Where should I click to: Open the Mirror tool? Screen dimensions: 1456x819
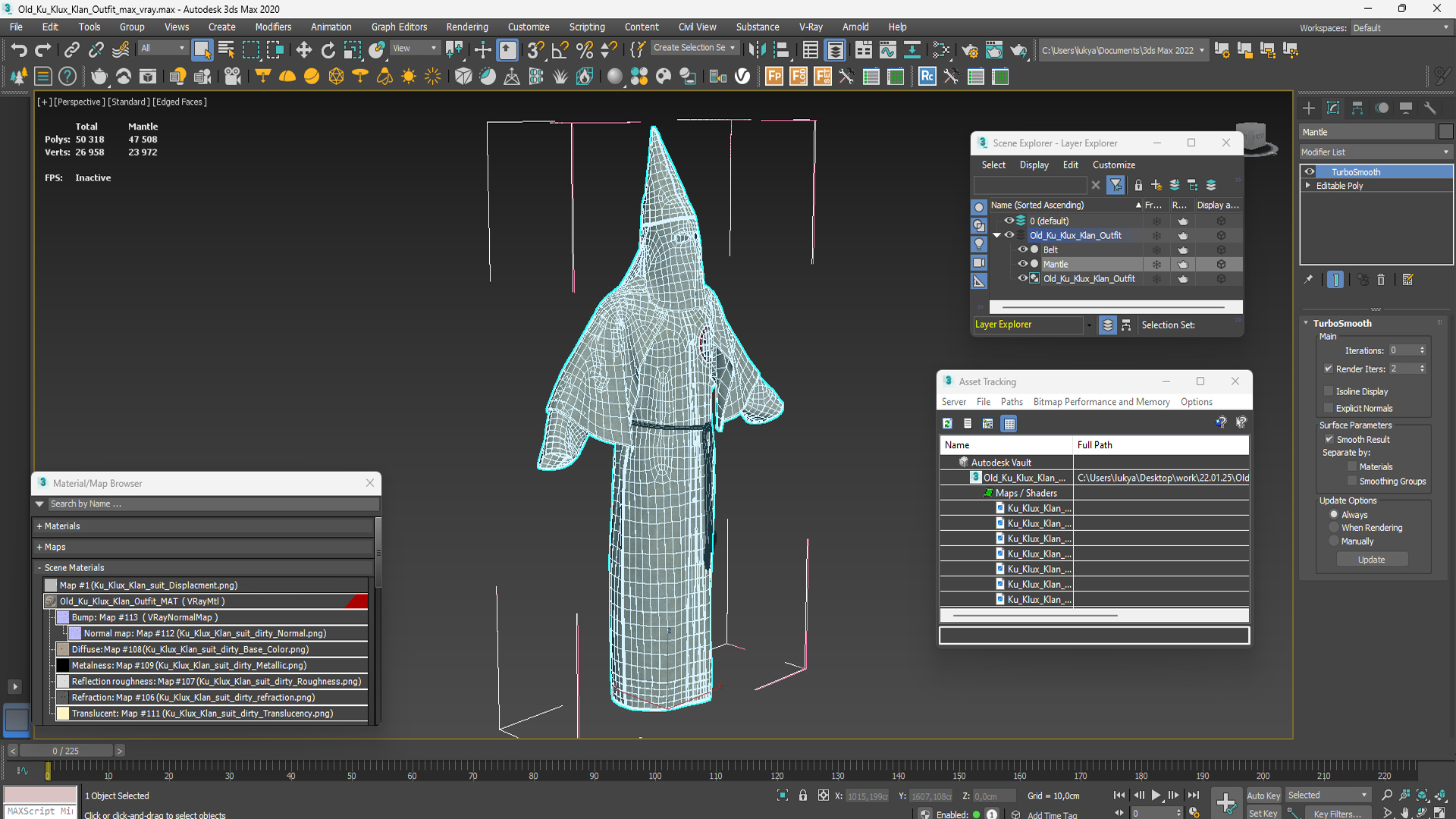(757, 50)
